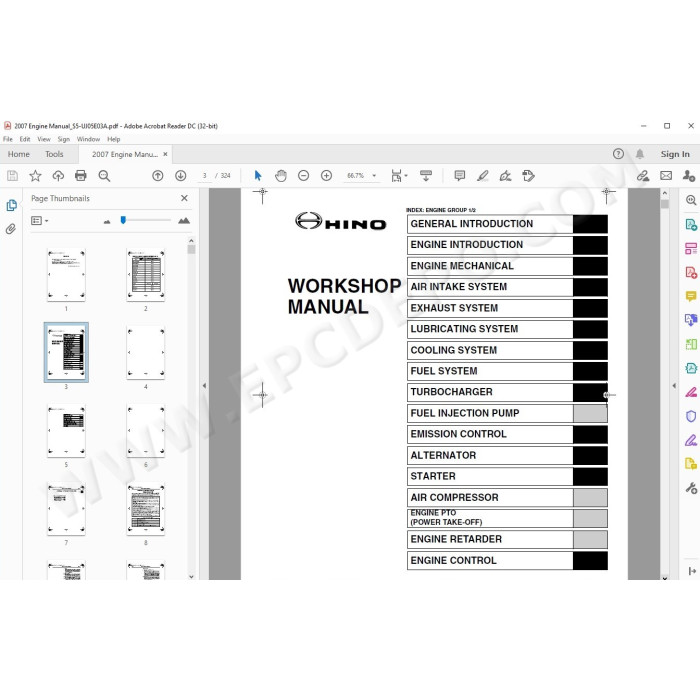Open thumbnail options dropdown
This screenshot has height=700, width=700.
40,221
